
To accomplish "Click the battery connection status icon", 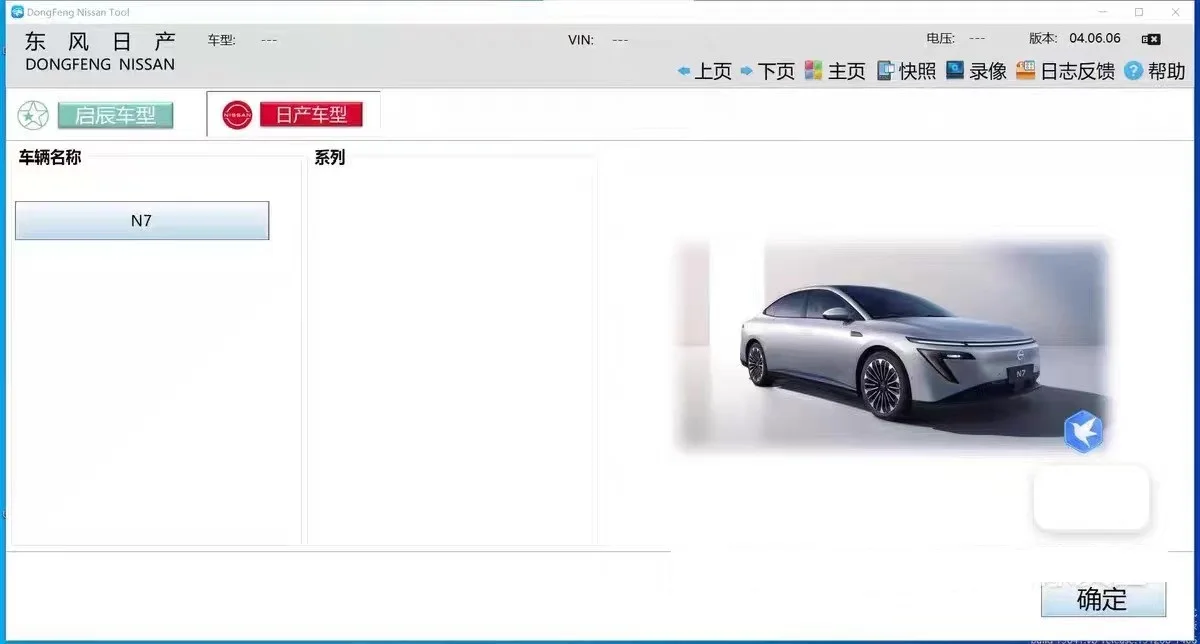I will click(x=1151, y=39).
